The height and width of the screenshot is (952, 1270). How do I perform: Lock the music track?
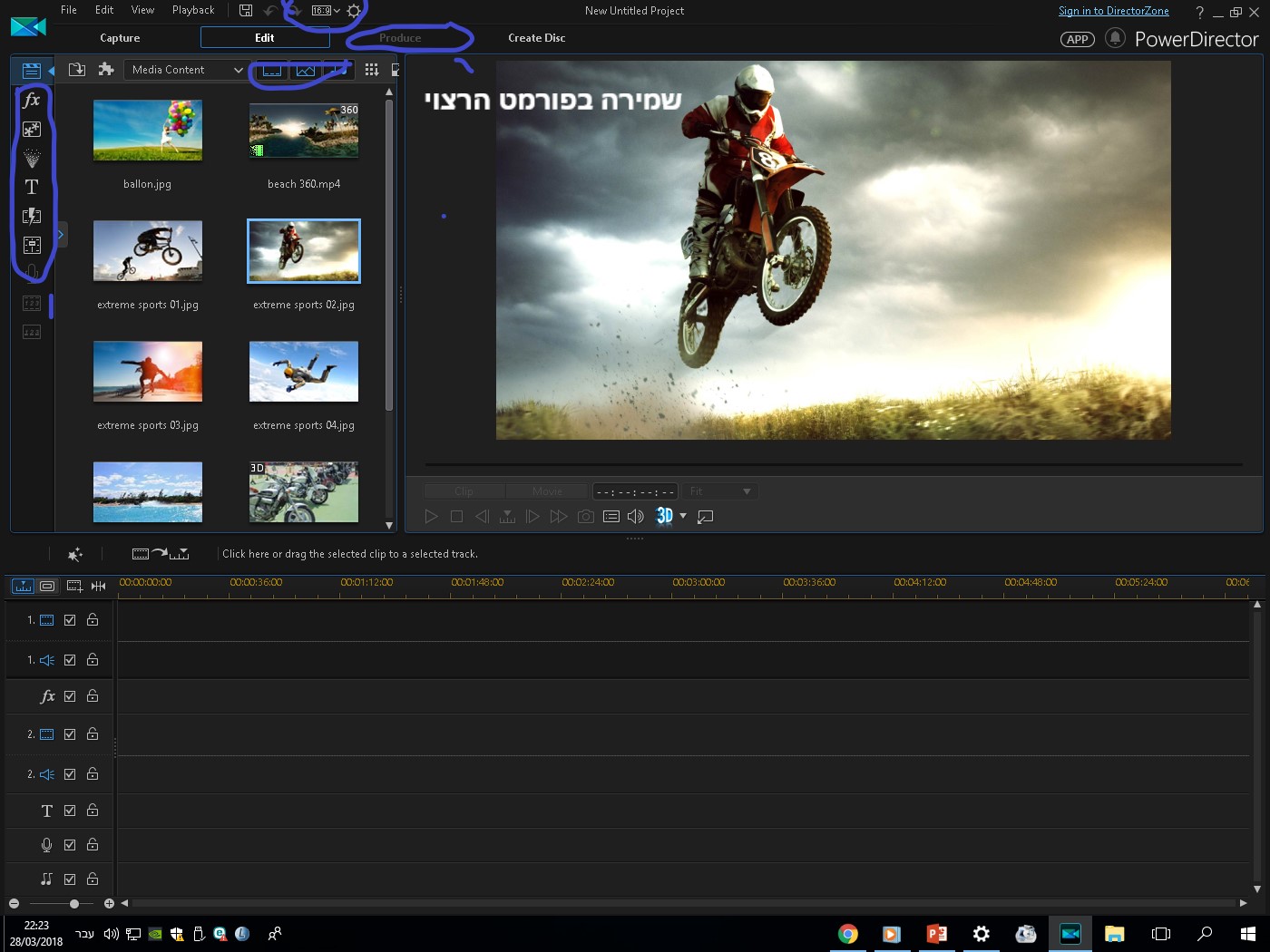click(93, 879)
